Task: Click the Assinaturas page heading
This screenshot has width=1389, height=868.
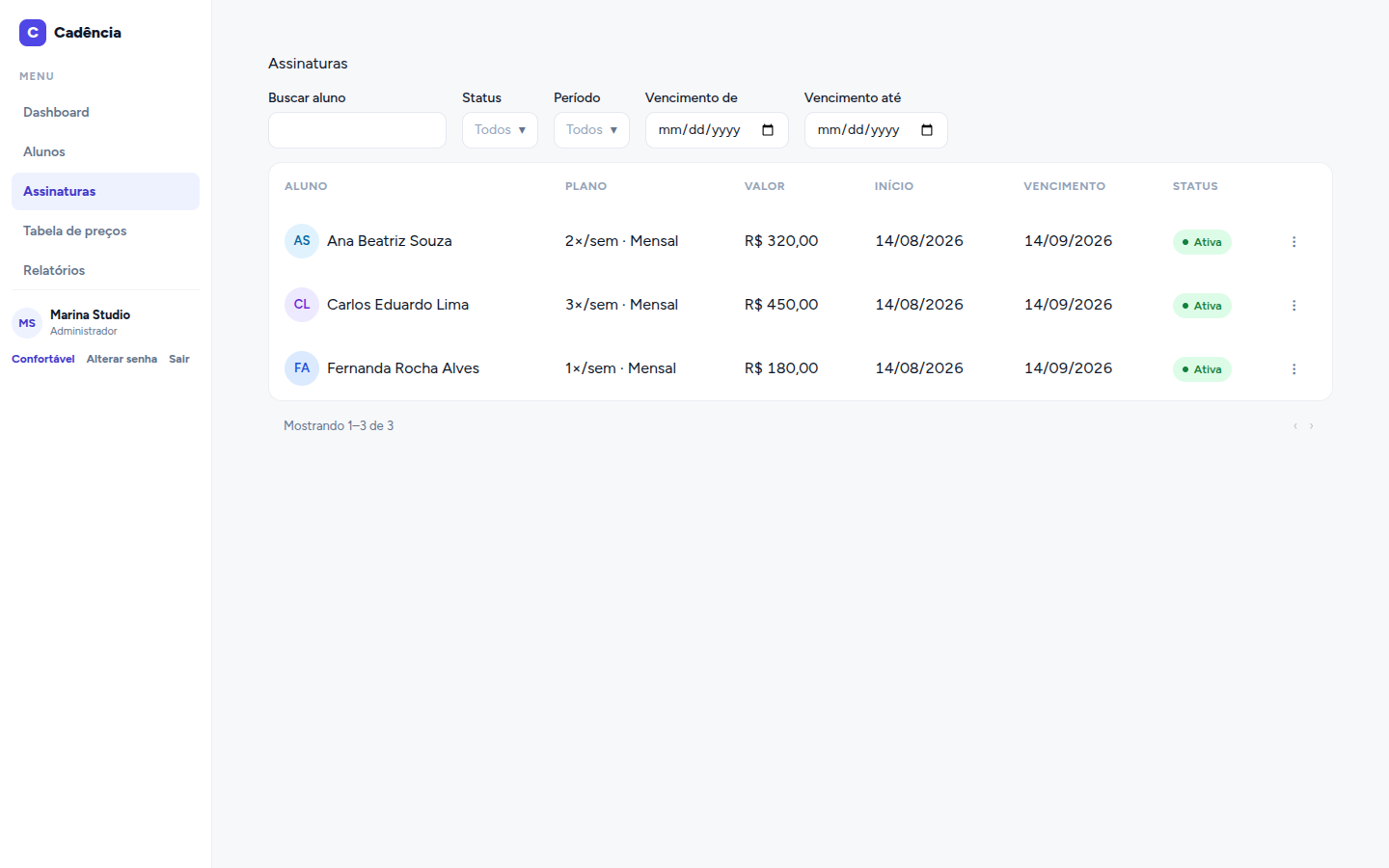Action: pyautogui.click(x=308, y=64)
